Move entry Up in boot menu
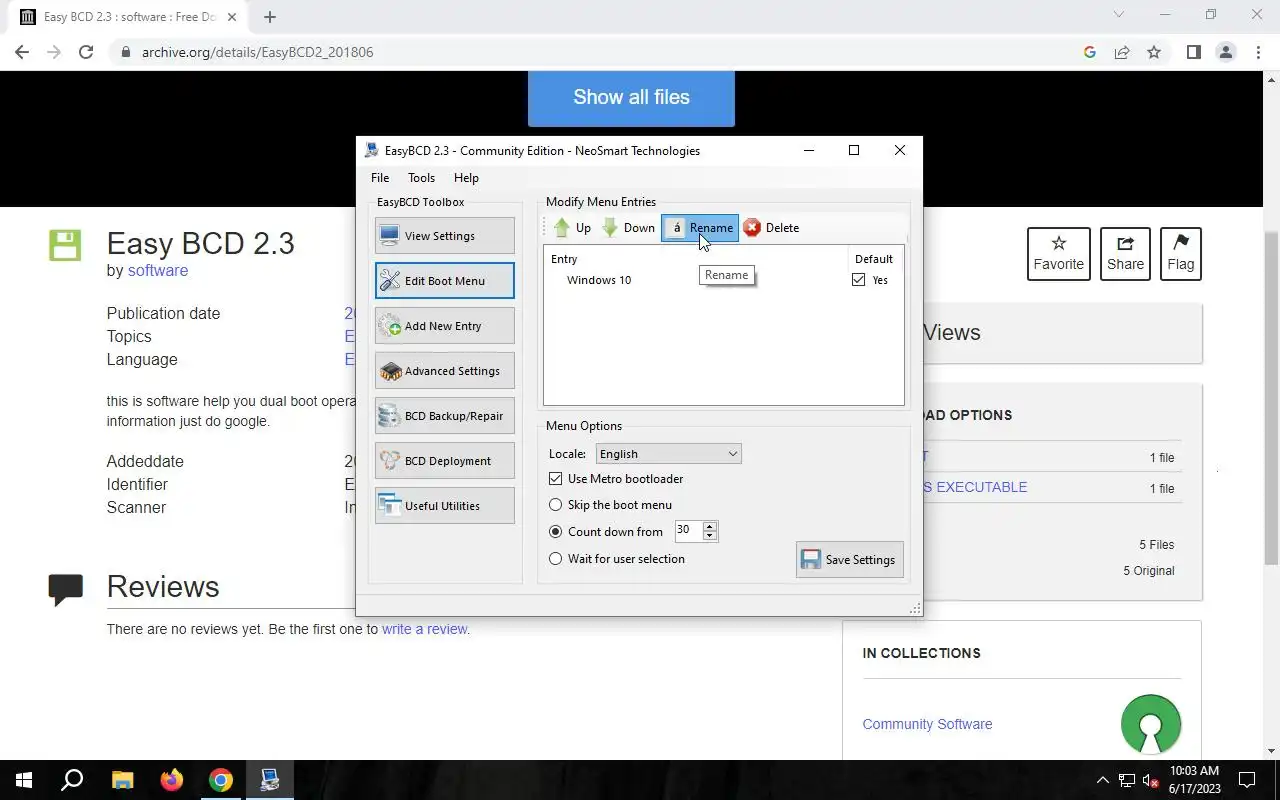 pos(572,228)
